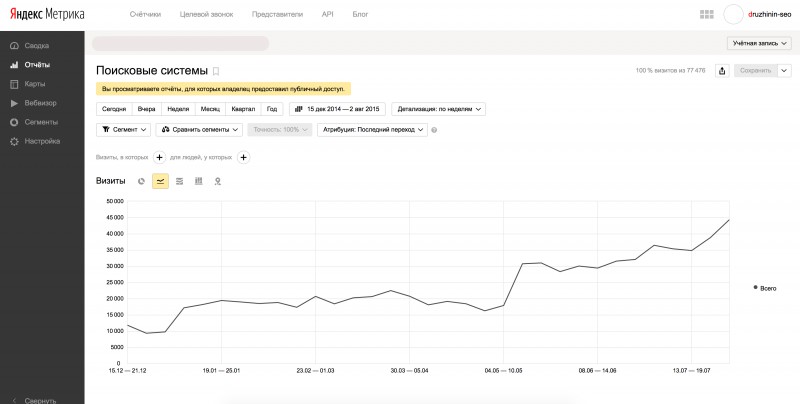800x404 pixels.
Task: Switch chart to stacked area view
Action: [180, 181]
